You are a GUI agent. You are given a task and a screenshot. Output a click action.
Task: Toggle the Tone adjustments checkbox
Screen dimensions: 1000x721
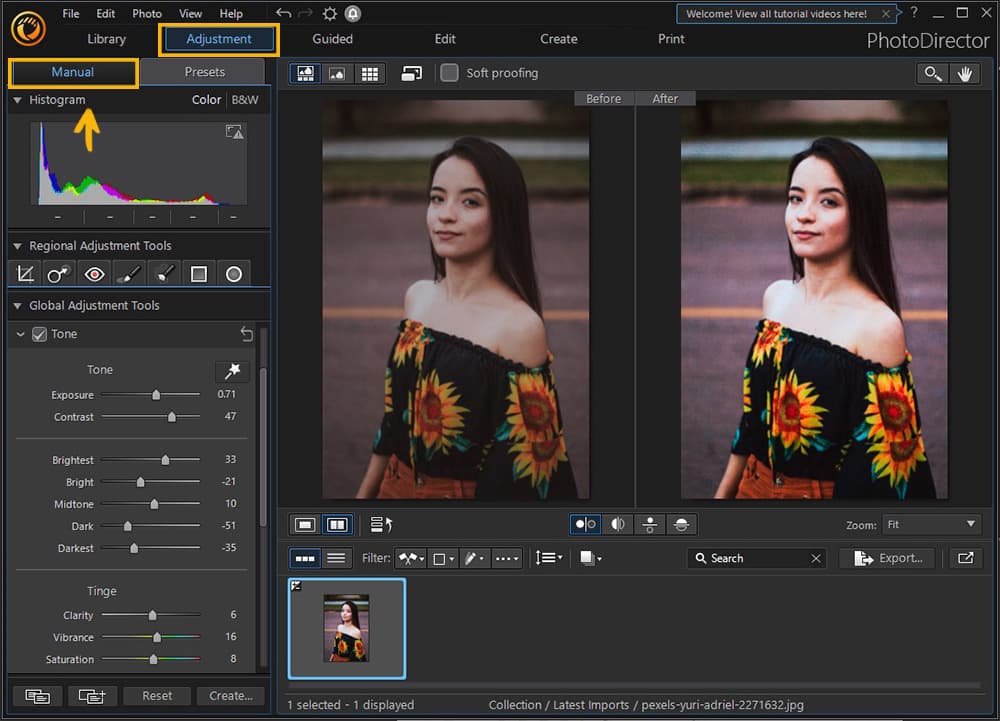38,334
